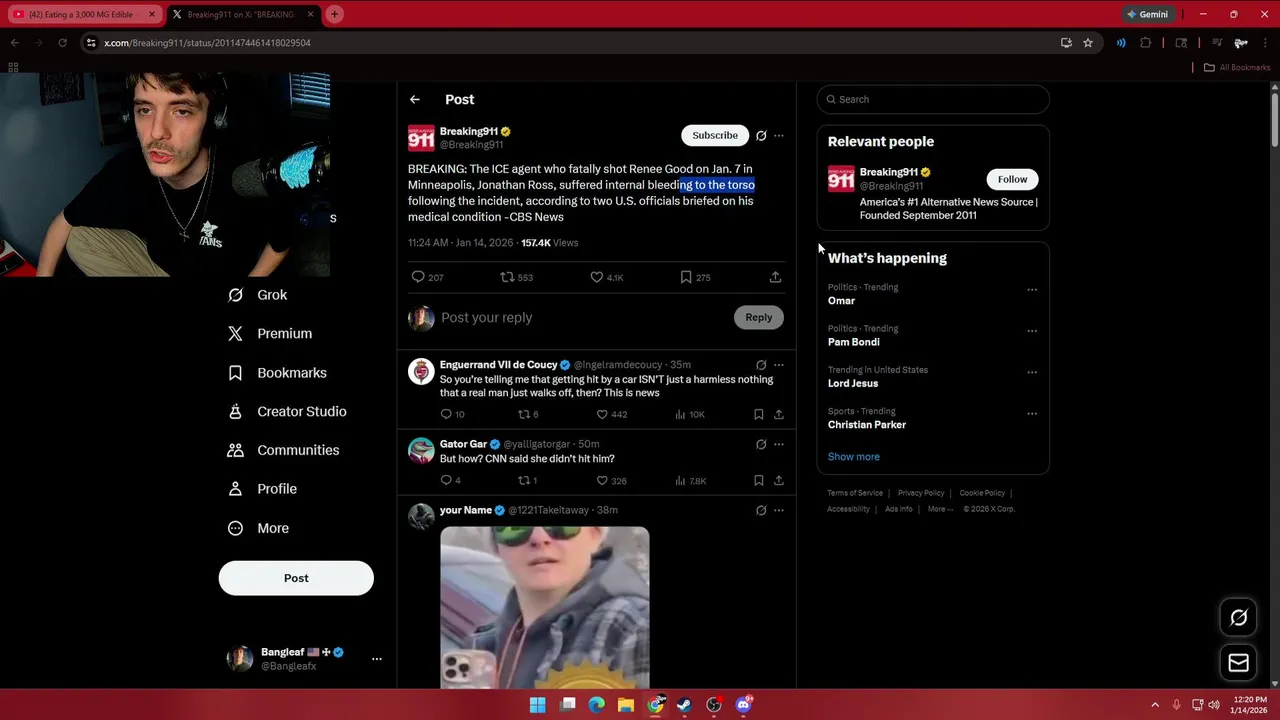Image resolution: width=1280 pixels, height=720 pixels.
Task: View analytics showing 10K on Enguerrand reply
Action: [x=690, y=414]
